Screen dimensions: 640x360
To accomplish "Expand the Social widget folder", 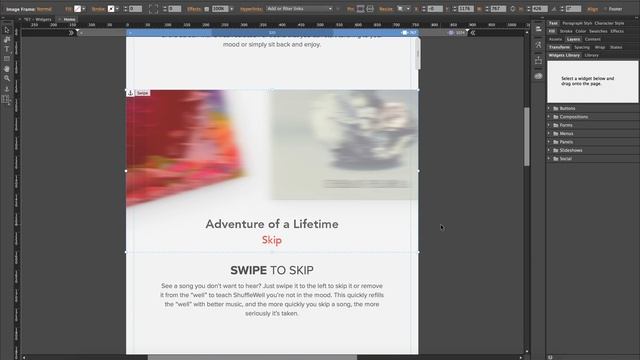I will pos(549,158).
